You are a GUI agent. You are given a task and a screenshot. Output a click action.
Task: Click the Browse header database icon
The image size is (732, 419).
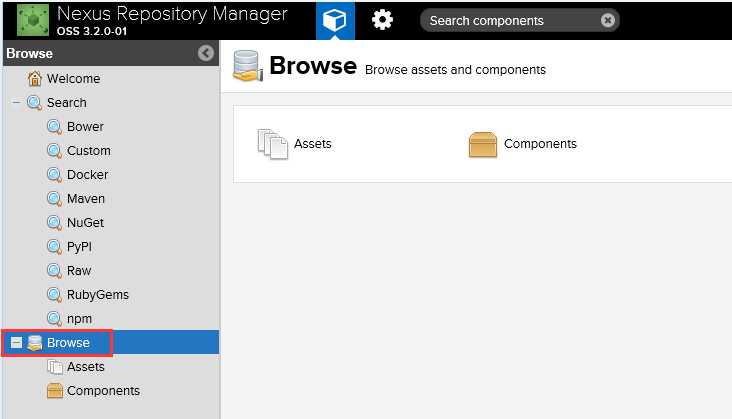point(248,66)
